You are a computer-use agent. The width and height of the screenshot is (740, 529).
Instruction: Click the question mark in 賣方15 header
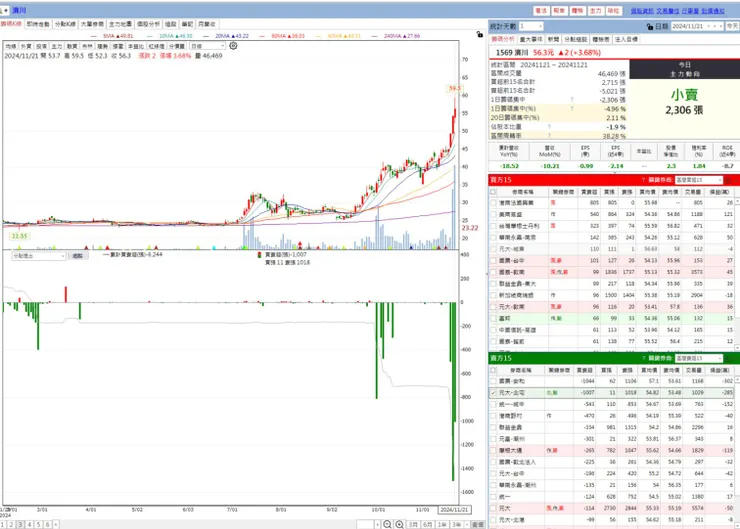[643, 358]
